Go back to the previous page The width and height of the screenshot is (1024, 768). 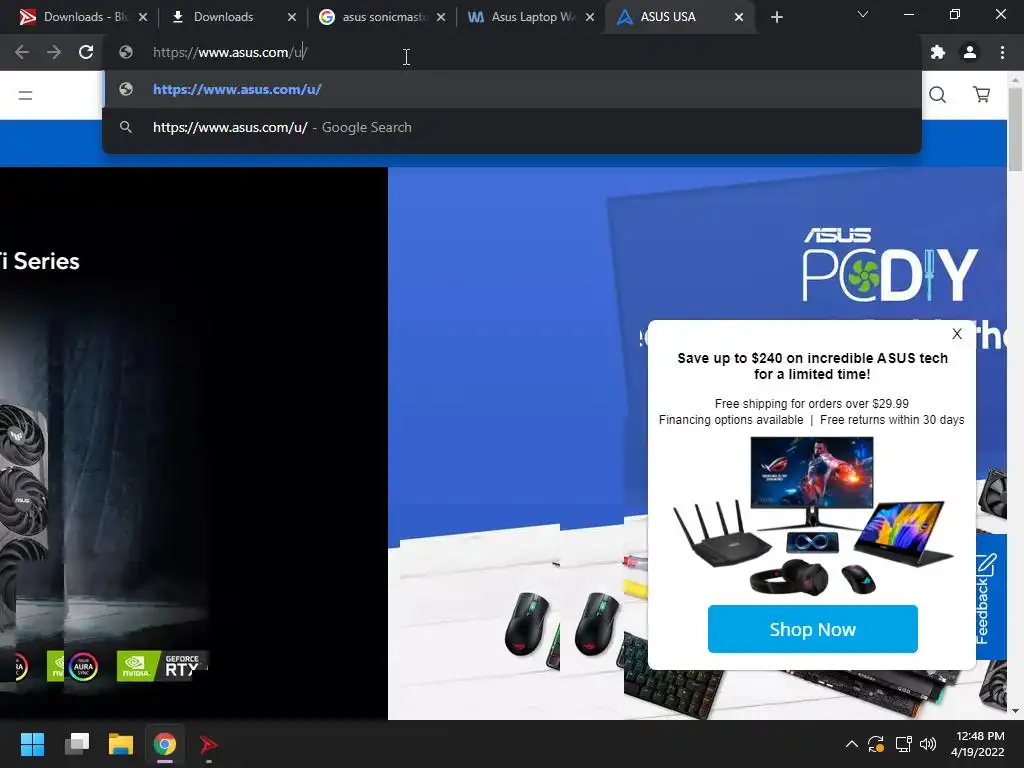pyautogui.click(x=22, y=52)
